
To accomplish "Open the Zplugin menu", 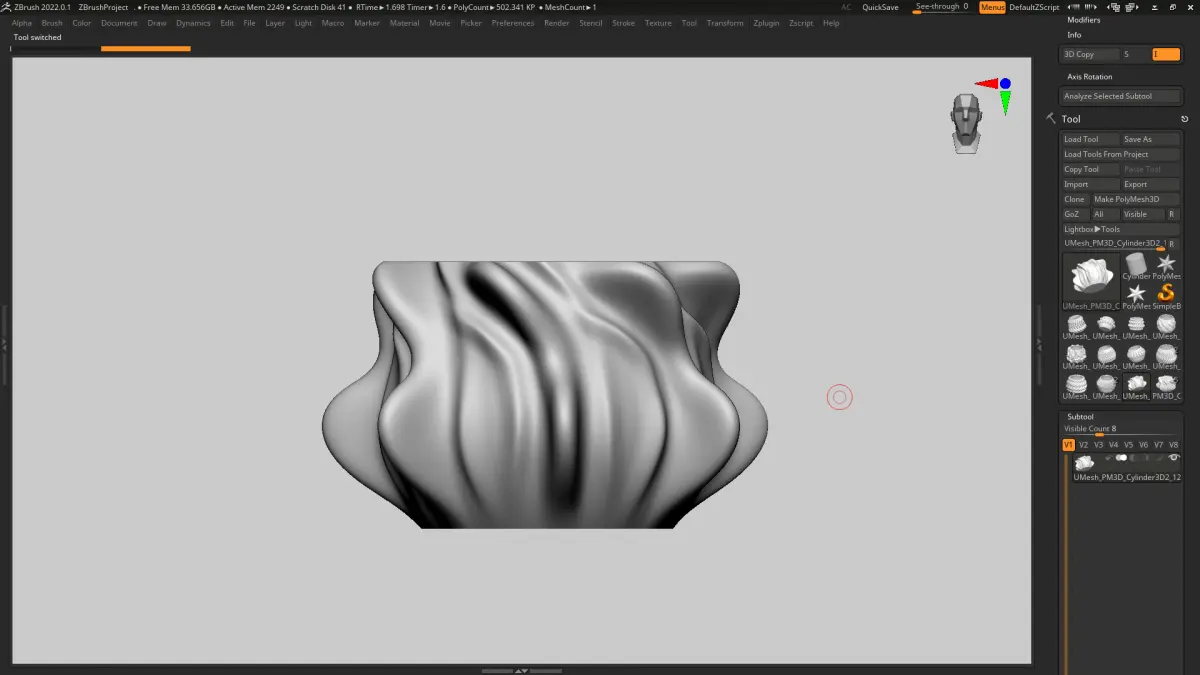I will [766, 23].
